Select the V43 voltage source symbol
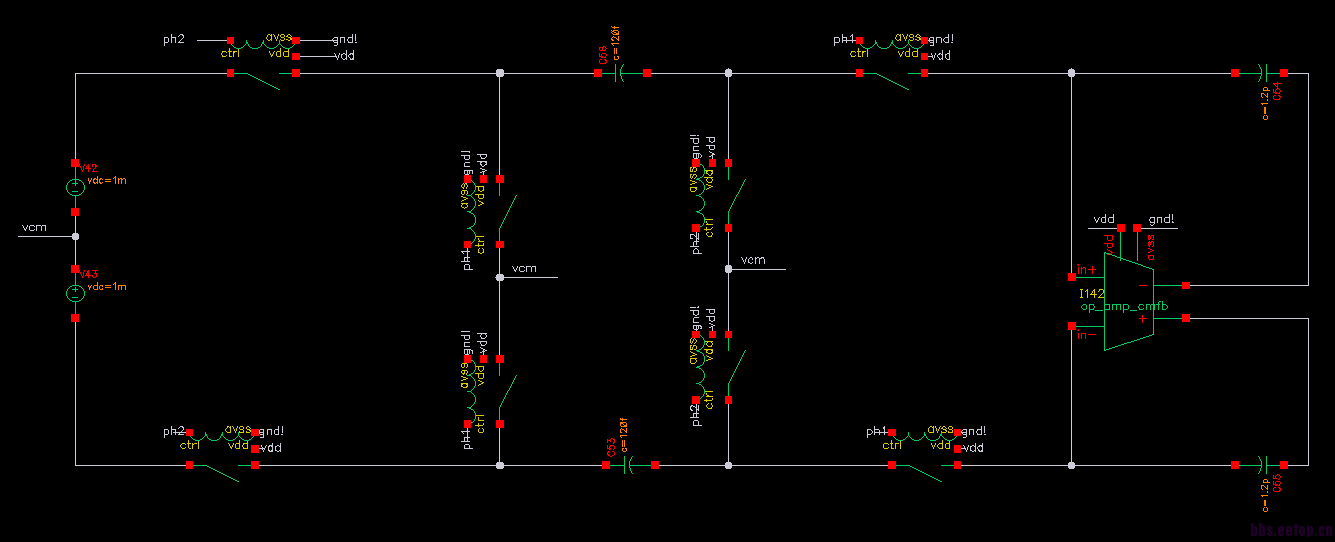Viewport: 1335px width, 542px height. 75,293
